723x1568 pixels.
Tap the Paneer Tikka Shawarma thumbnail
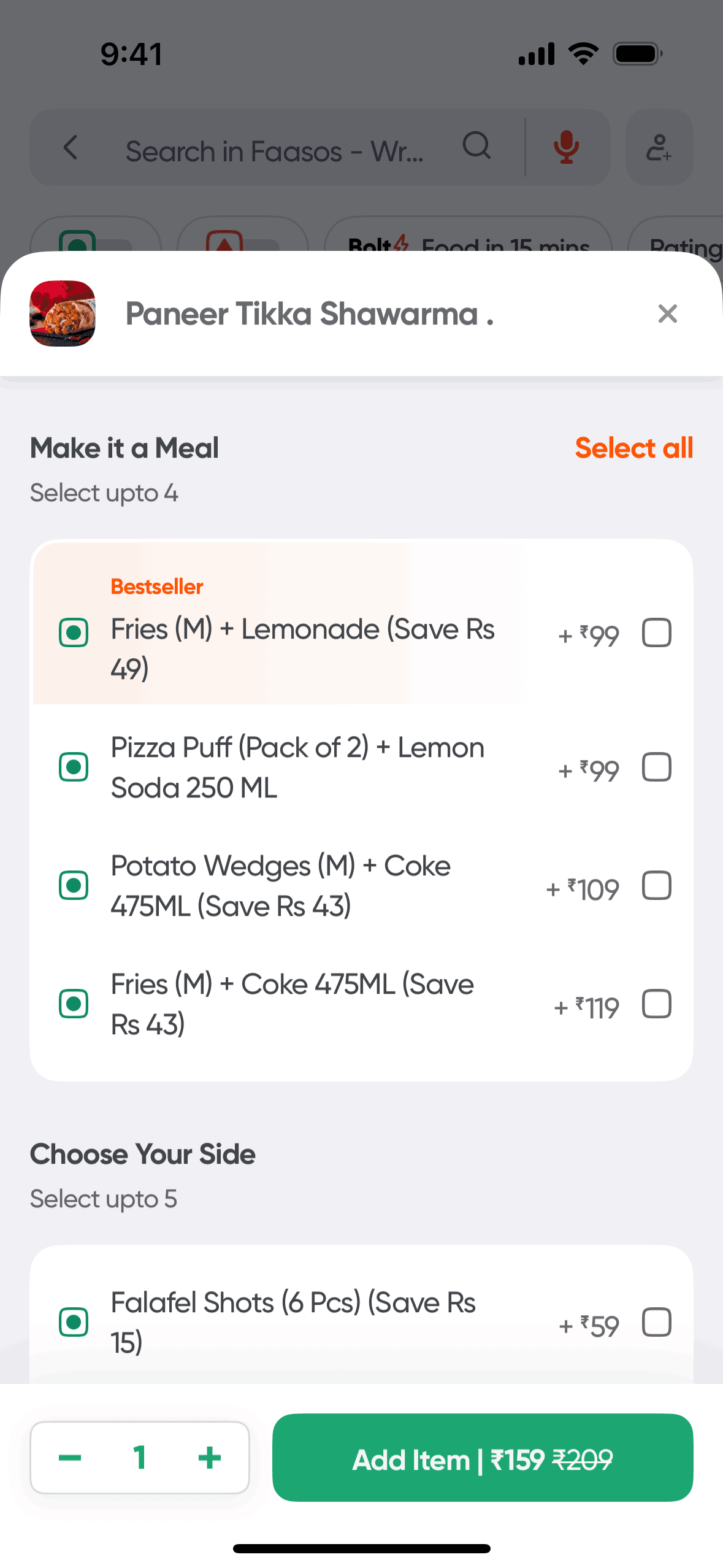tap(63, 313)
